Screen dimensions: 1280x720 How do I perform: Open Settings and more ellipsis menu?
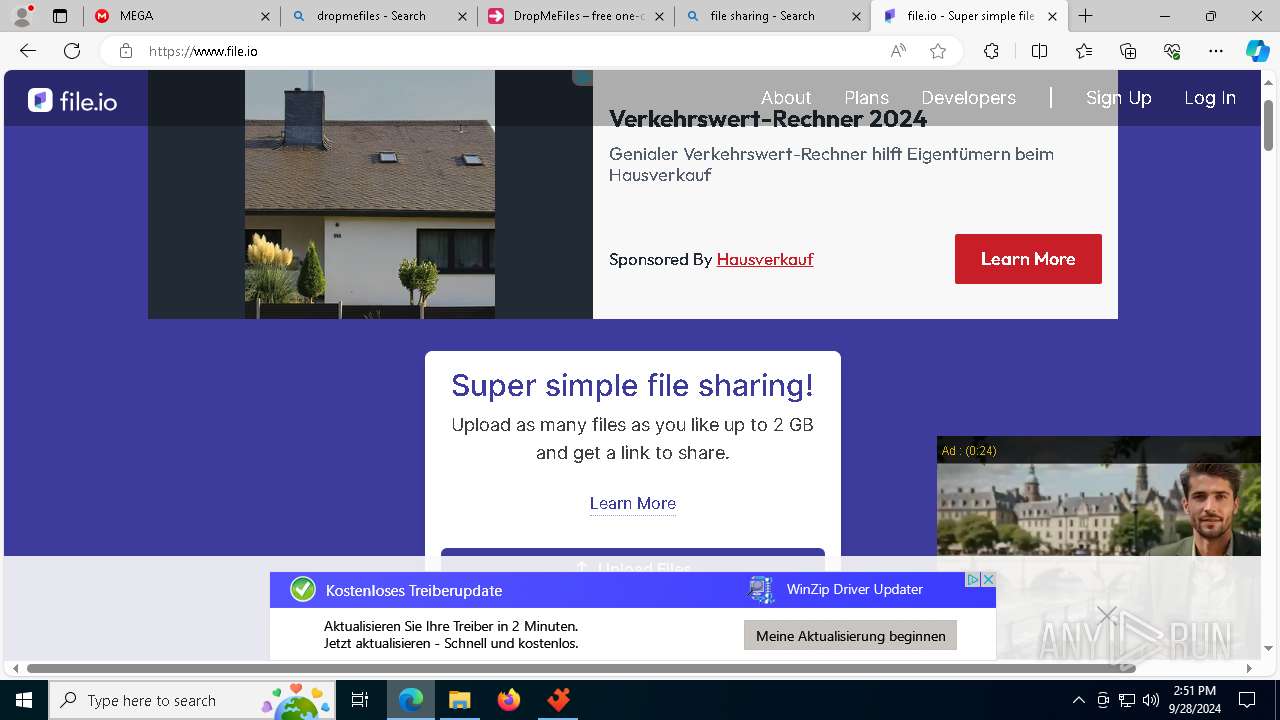(1216, 51)
